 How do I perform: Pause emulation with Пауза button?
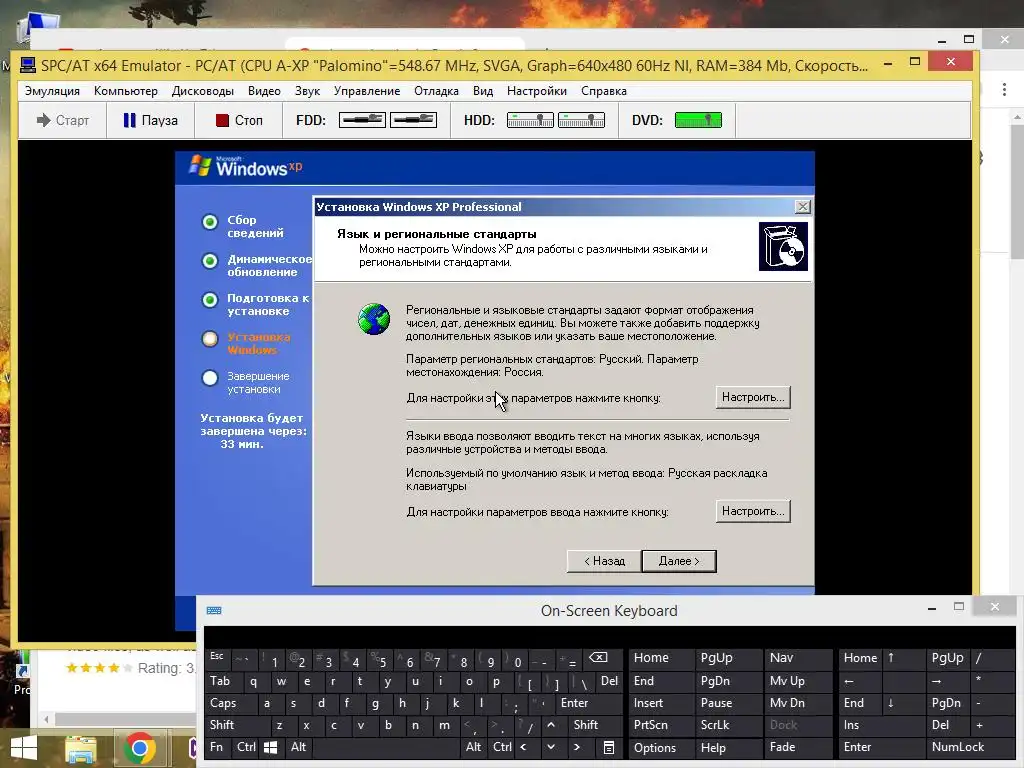pyautogui.click(x=151, y=120)
